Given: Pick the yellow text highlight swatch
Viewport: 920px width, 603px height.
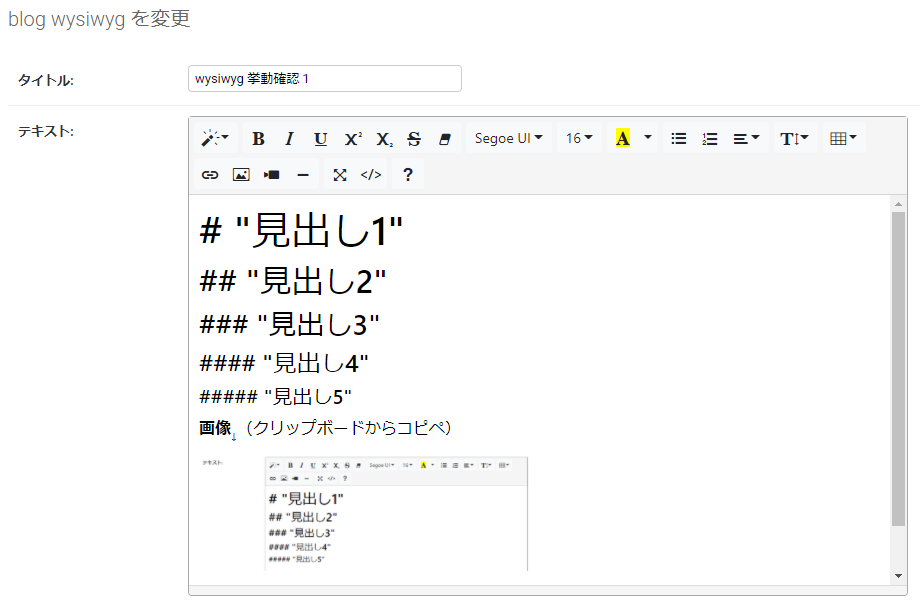Looking at the screenshot, I should click(622, 138).
